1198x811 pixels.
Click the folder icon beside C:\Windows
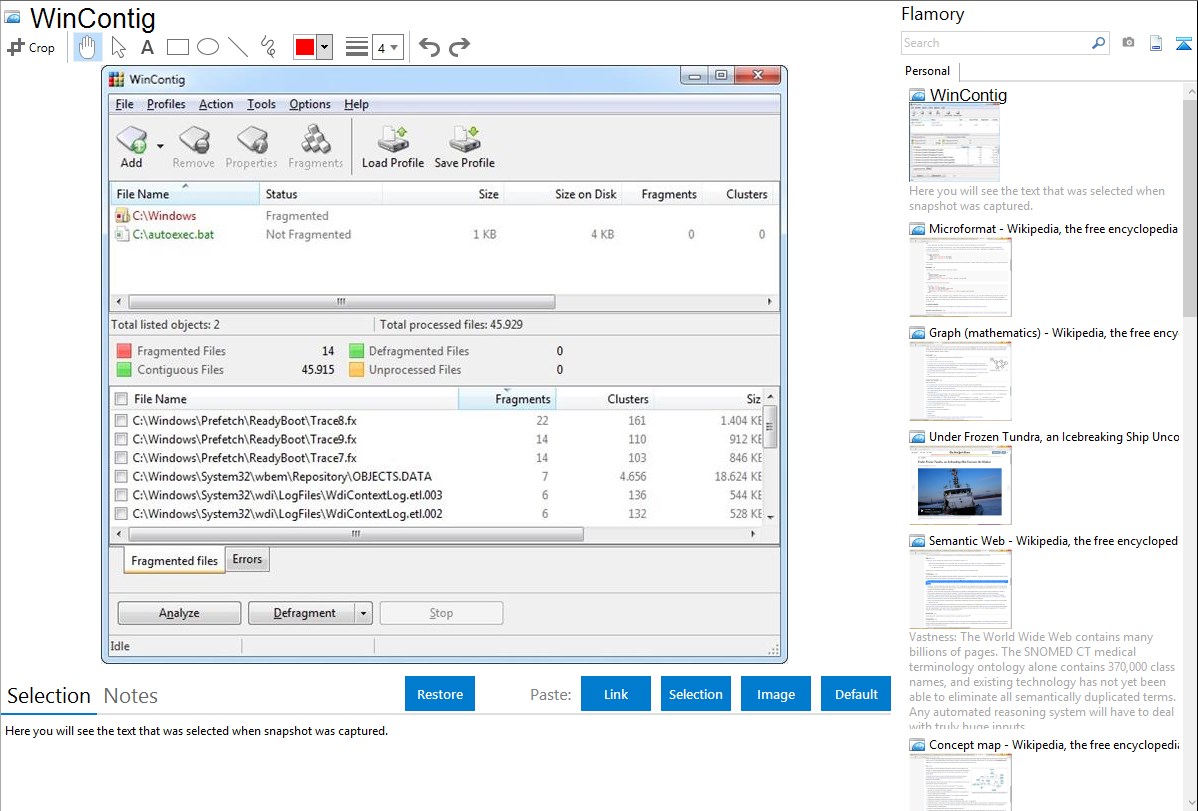[122, 216]
